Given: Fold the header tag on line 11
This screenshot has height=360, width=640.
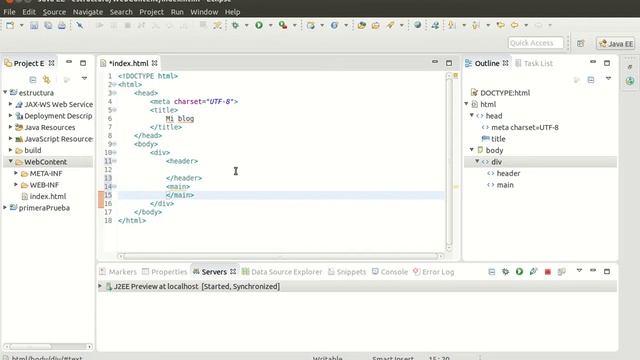Looking at the screenshot, I should 115,161.
